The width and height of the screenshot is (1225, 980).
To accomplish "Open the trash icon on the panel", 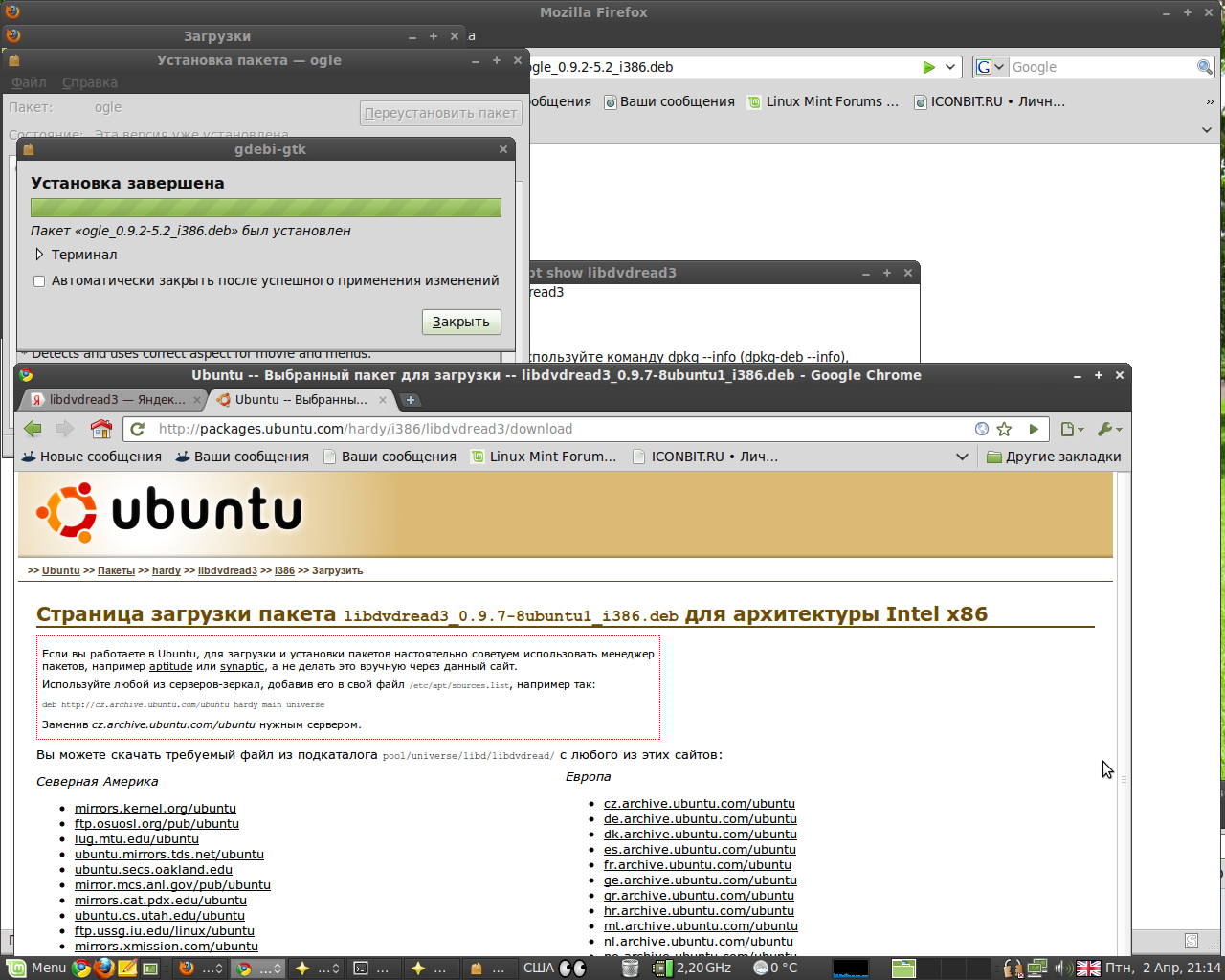I will click(630, 968).
